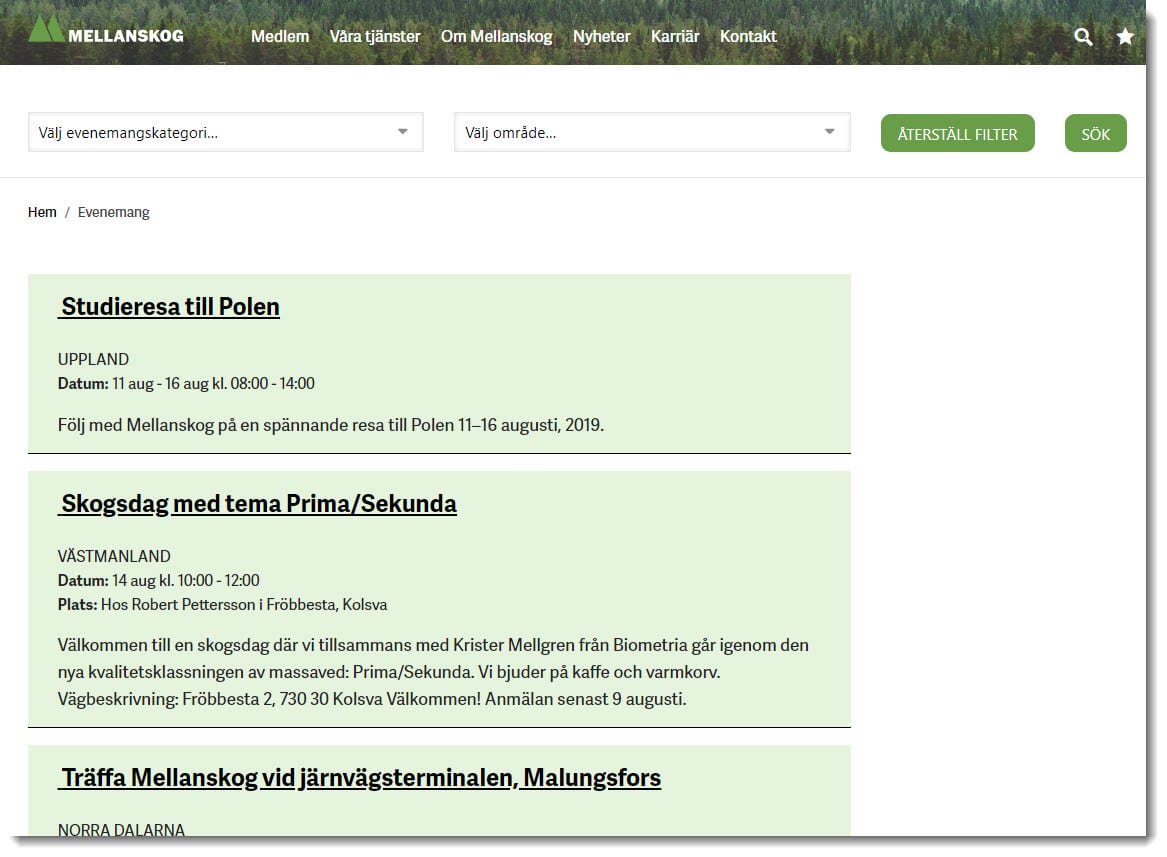Click the date 14 aug kl. 10:00 line
This screenshot has height=857, width=1167.
(159, 580)
